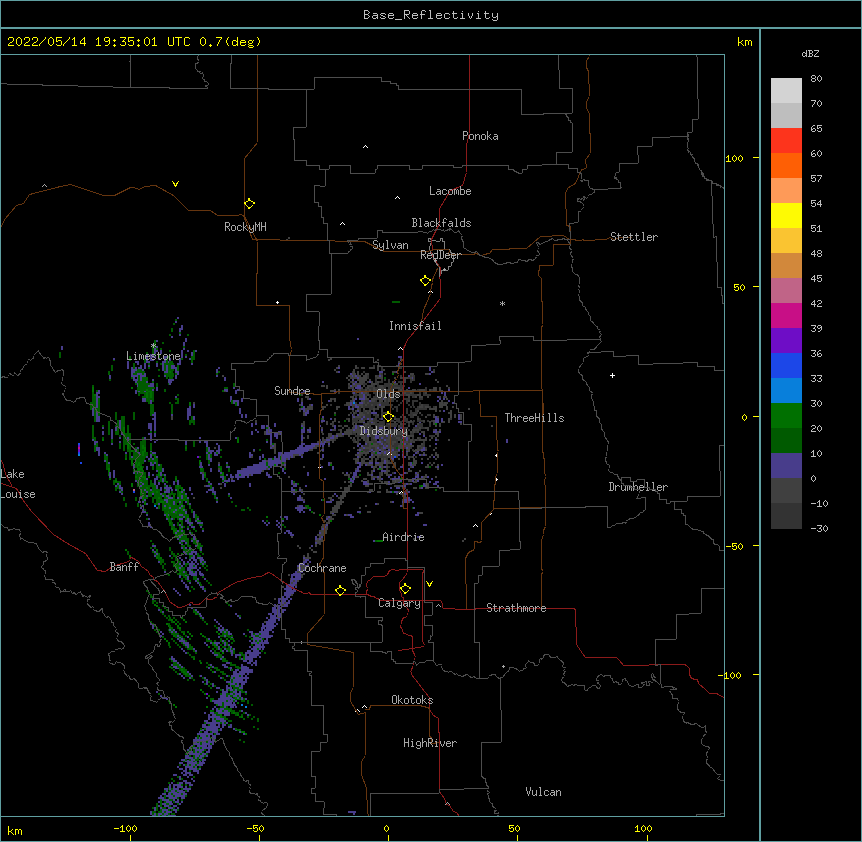This screenshot has width=862, height=842.
Task: Click the bright green 20-30 dBZ swatch
Action: [786, 416]
